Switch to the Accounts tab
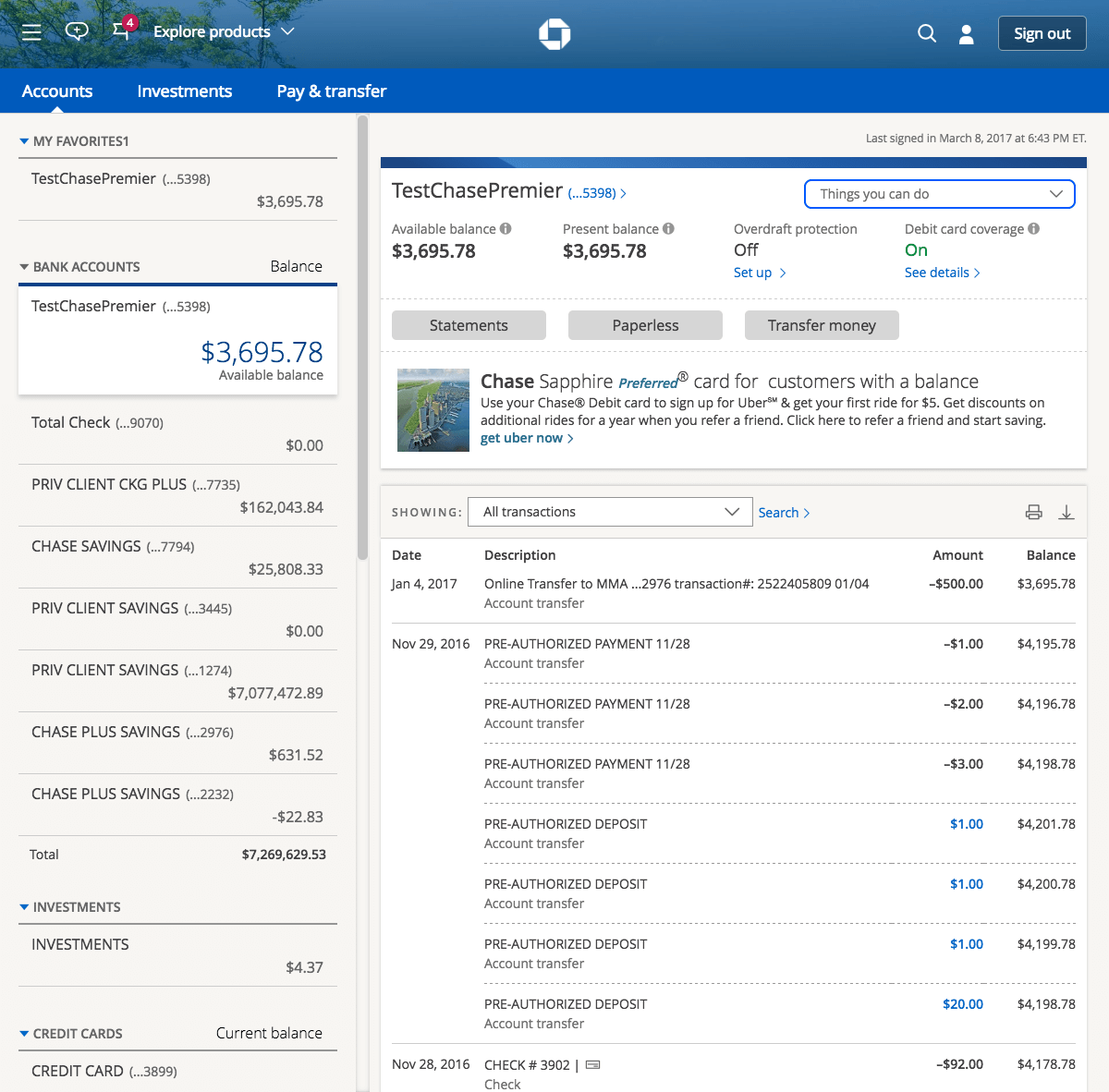 coord(57,91)
